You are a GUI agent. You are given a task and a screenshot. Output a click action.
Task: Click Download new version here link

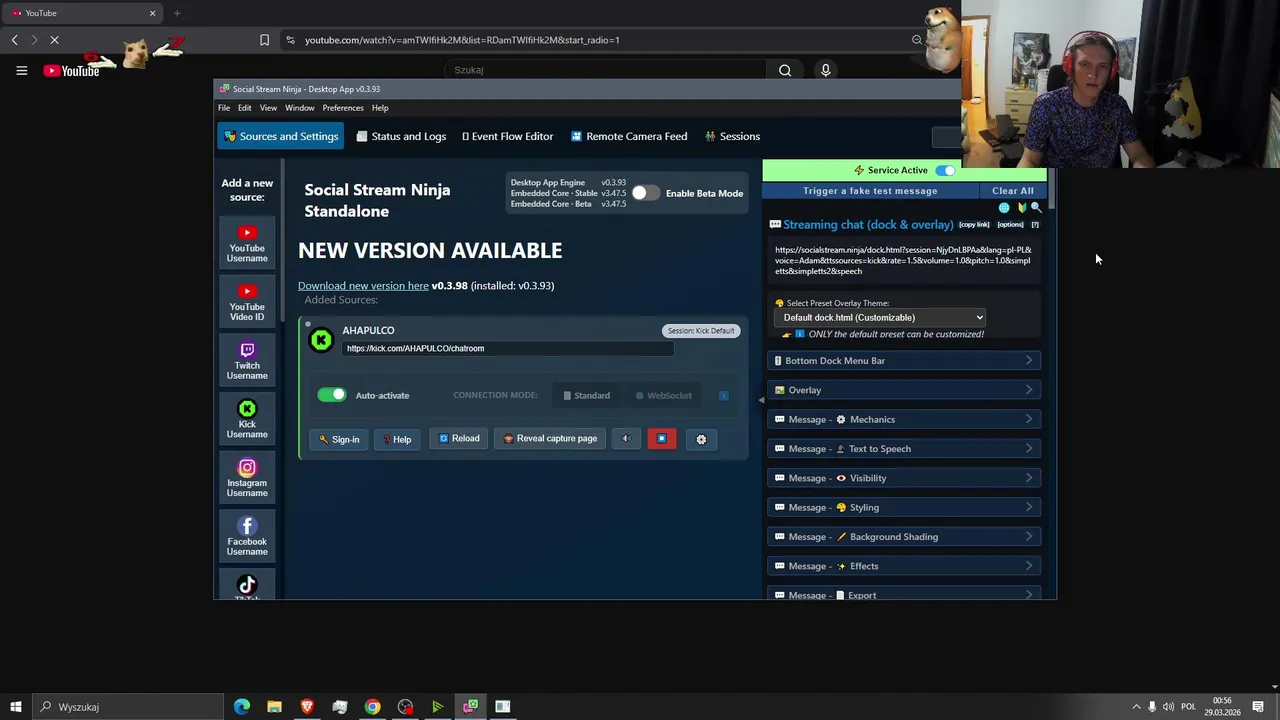coord(363,286)
